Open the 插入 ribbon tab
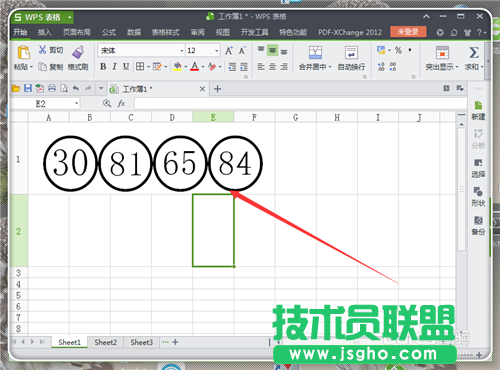500x370 pixels. (x=45, y=32)
